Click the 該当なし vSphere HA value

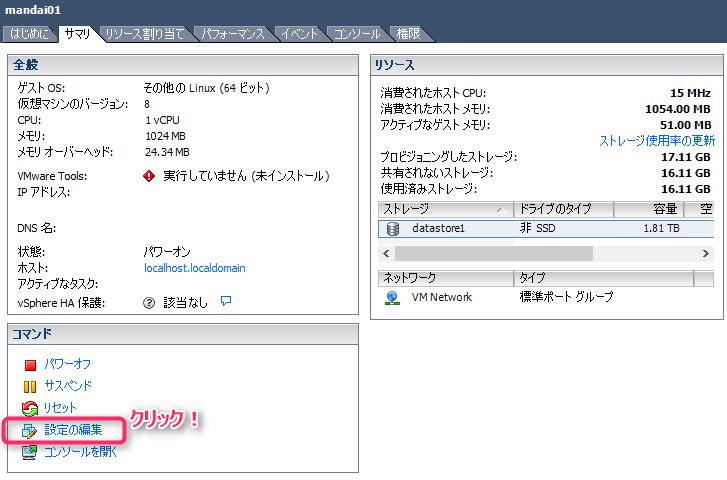coord(185,303)
